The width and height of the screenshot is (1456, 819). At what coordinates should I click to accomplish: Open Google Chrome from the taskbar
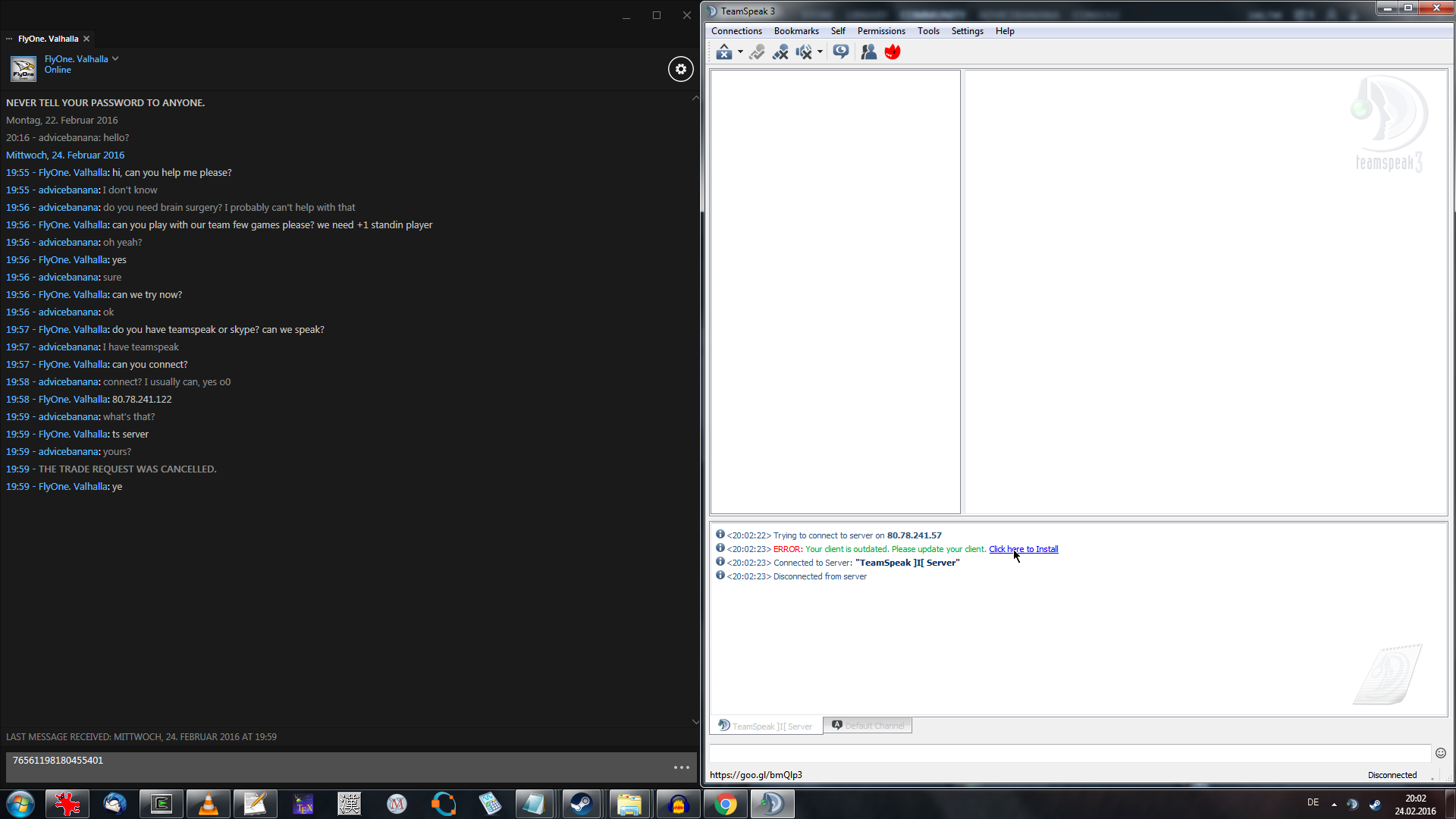click(726, 804)
